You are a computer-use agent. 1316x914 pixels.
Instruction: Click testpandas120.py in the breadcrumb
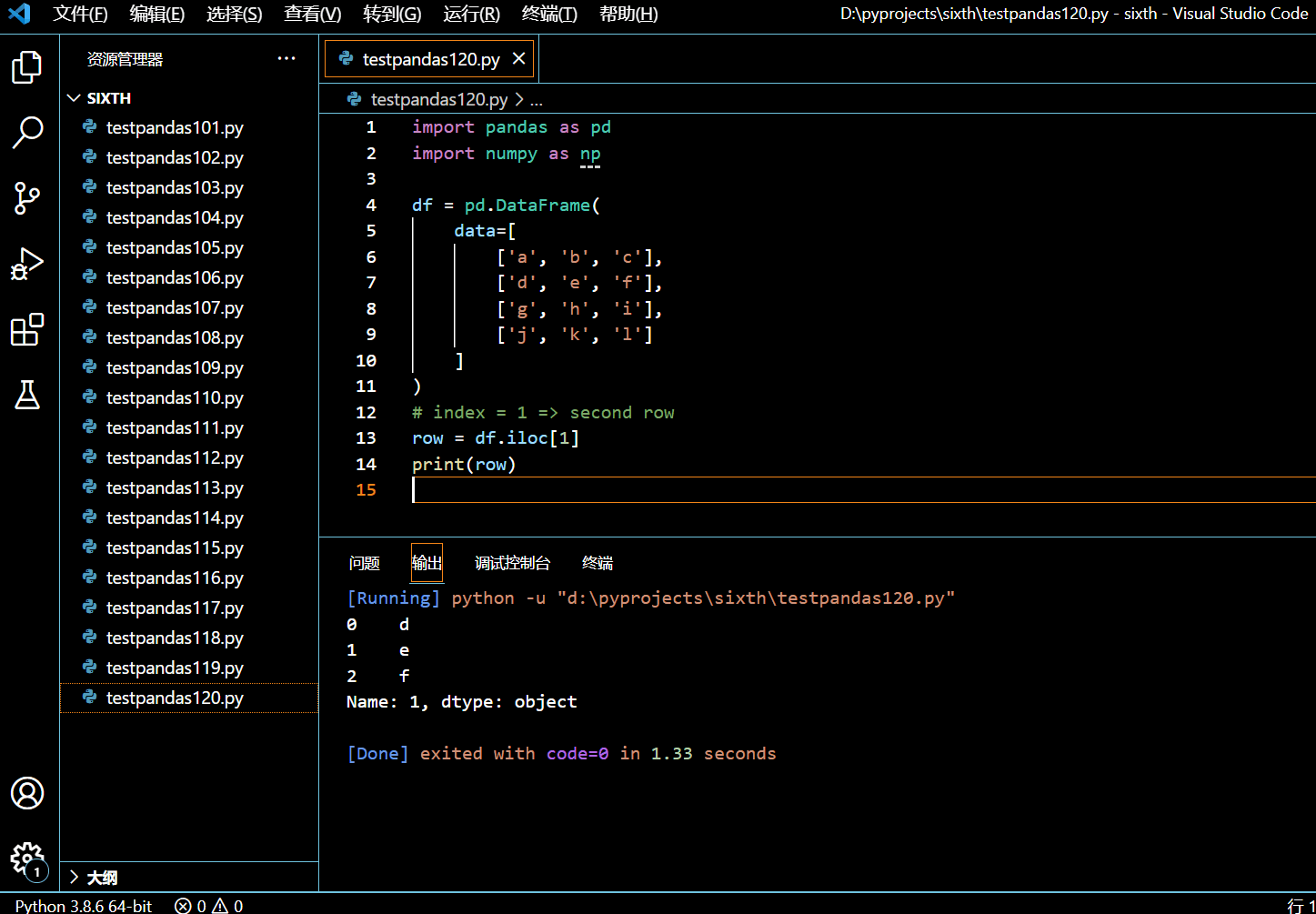click(439, 99)
